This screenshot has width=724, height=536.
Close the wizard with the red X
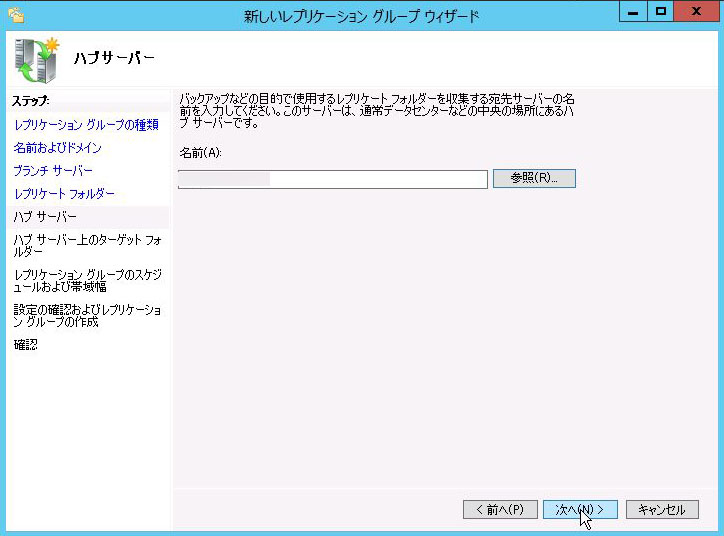697,12
